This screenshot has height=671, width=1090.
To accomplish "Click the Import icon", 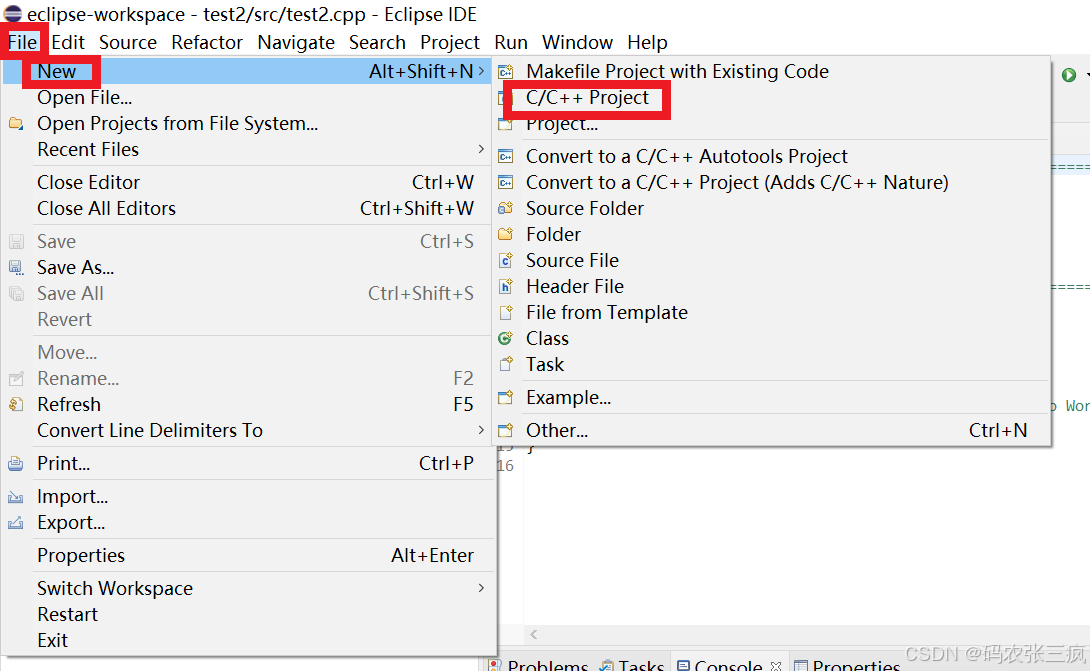I will [x=16, y=496].
